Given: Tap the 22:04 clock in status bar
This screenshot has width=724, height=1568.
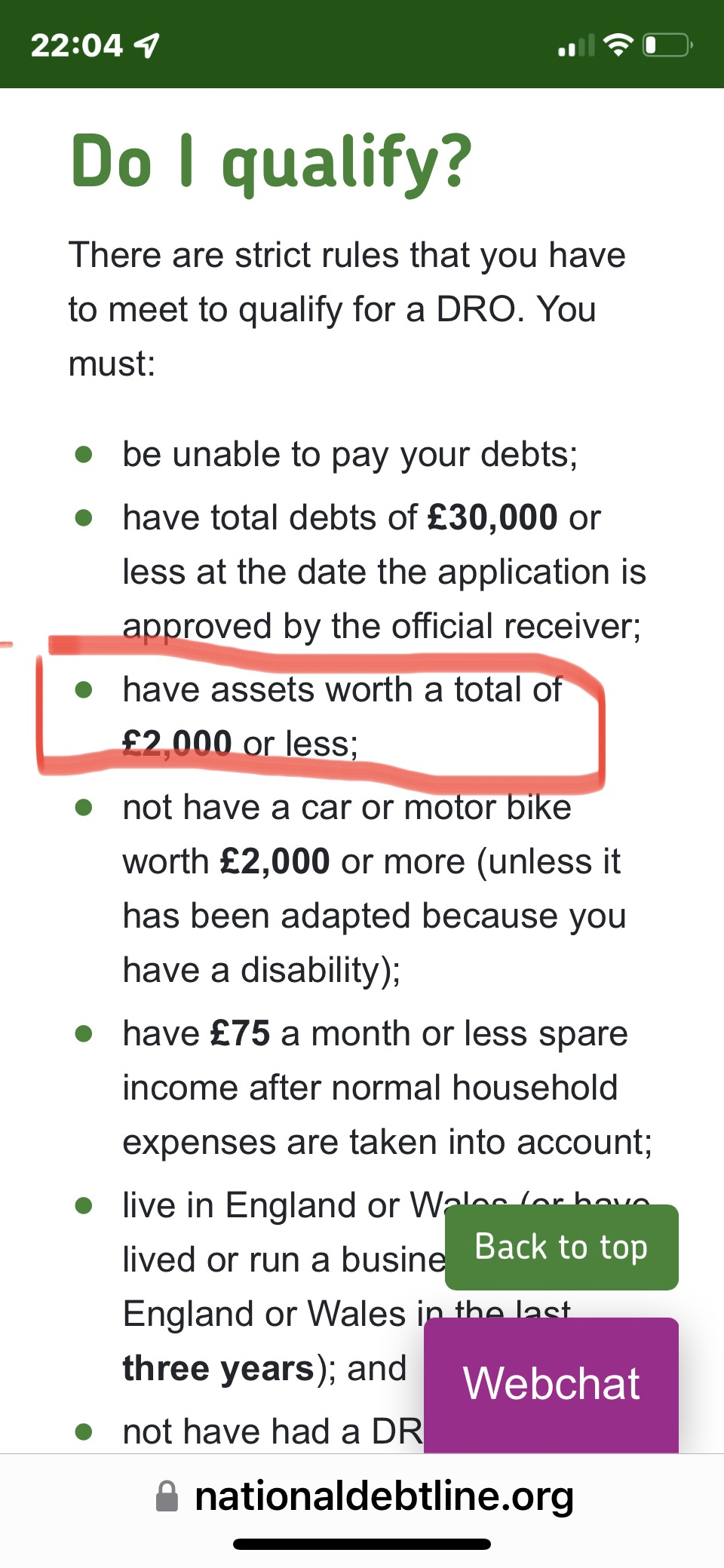Looking at the screenshot, I should click(76, 45).
